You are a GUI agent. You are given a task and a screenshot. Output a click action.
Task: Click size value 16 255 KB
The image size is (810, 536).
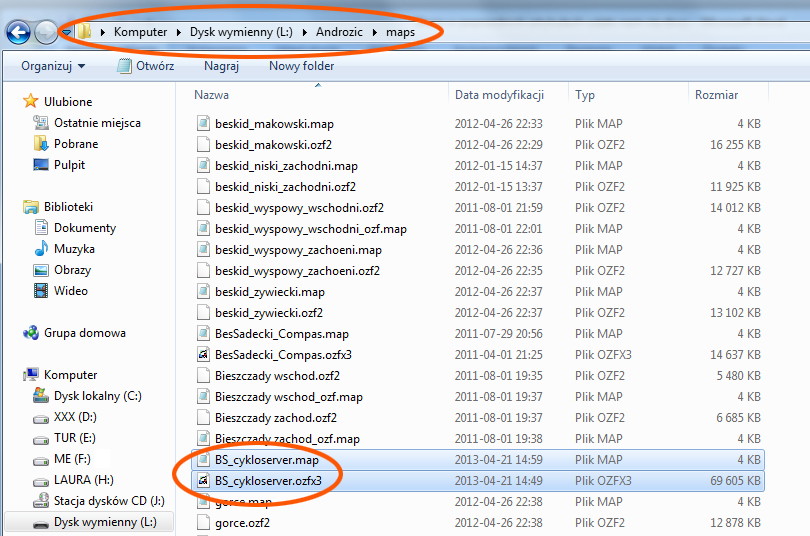click(735, 145)
